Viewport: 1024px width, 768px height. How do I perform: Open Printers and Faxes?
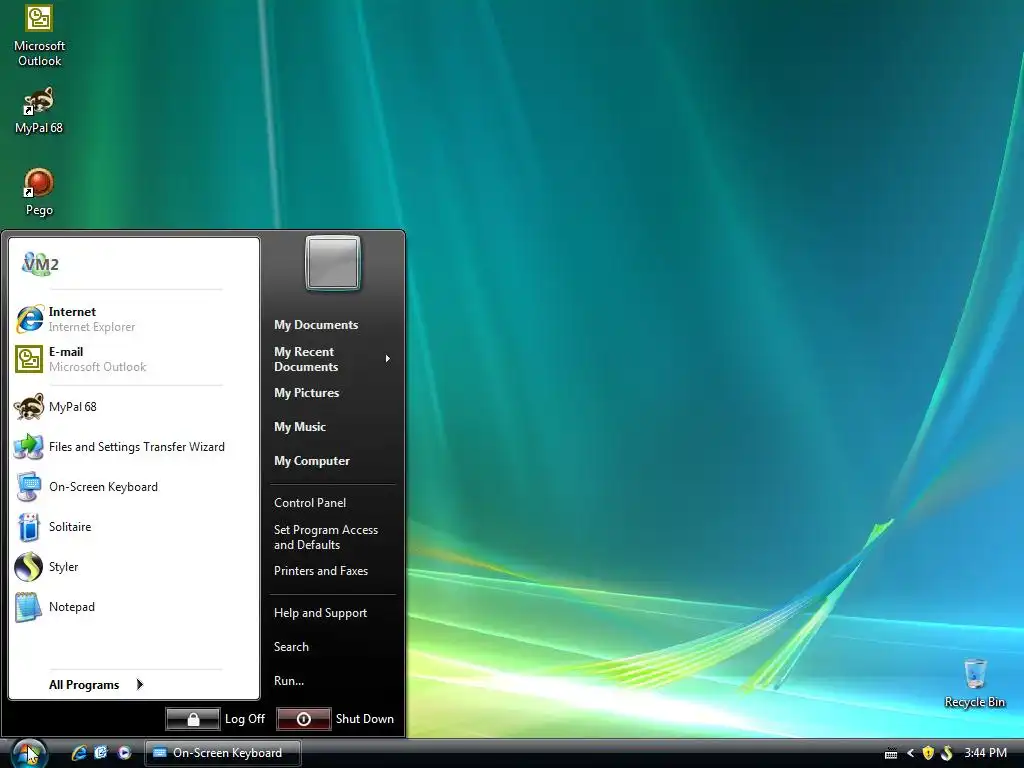click(321, 570)
